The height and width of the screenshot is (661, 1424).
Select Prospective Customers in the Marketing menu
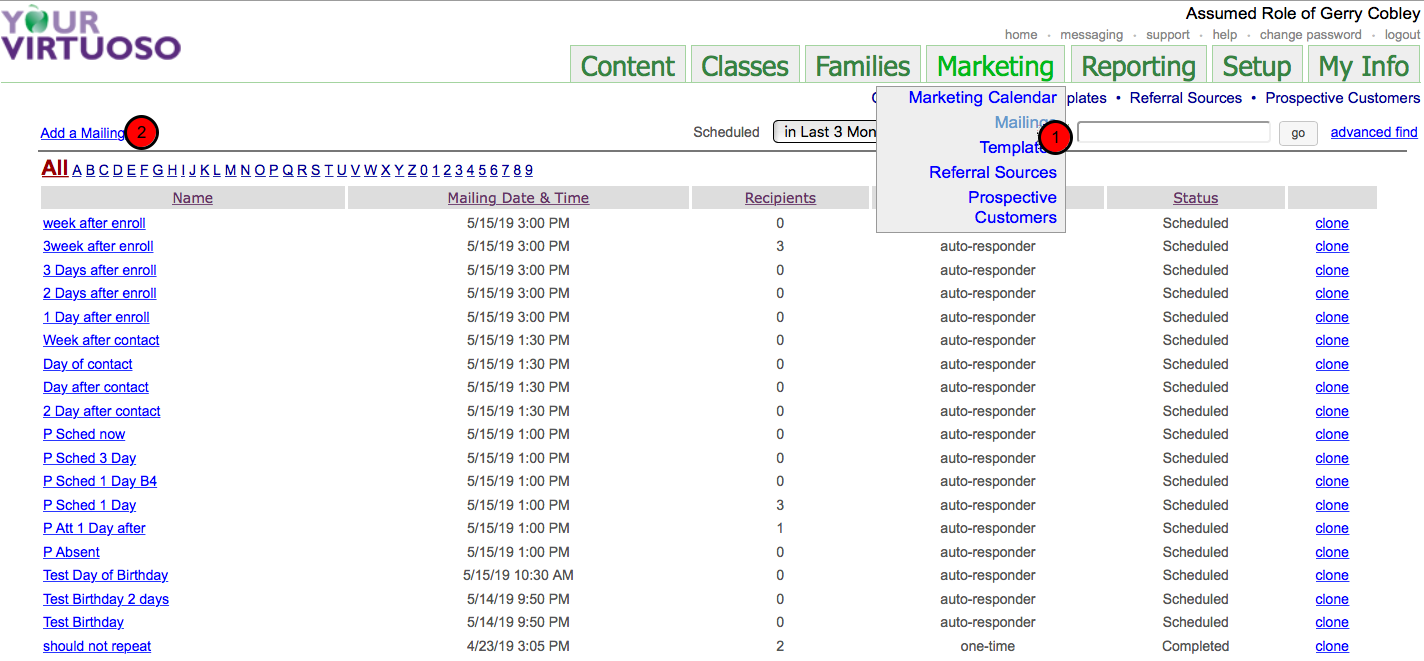(x=1012, y=207)
